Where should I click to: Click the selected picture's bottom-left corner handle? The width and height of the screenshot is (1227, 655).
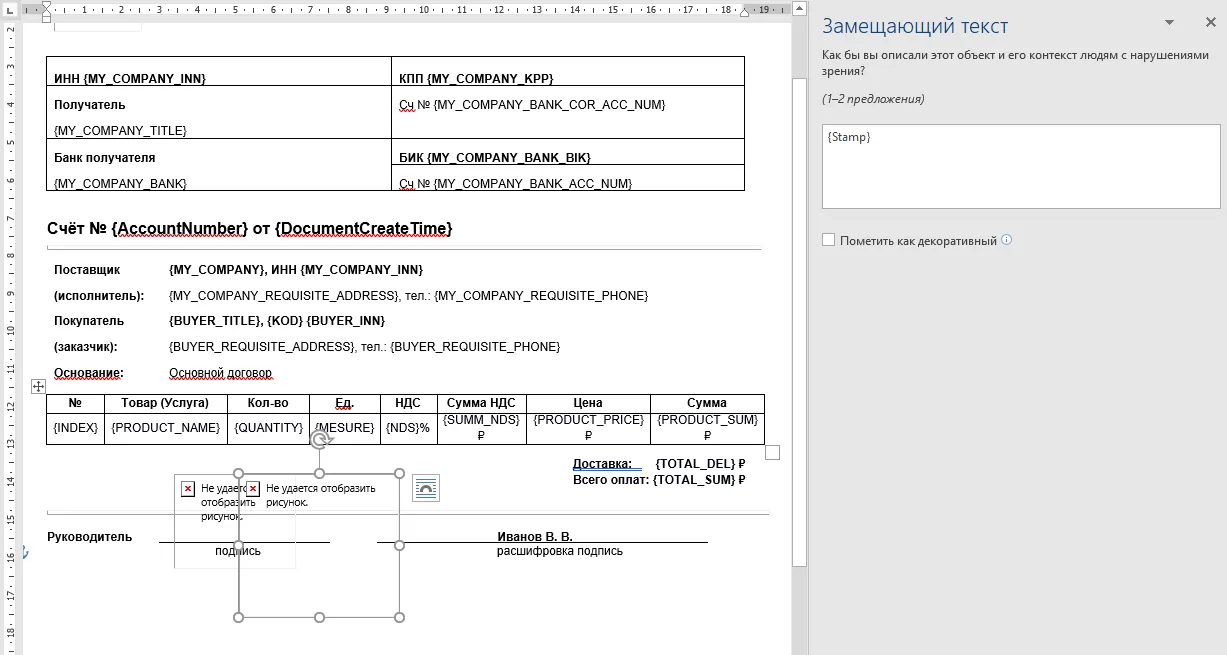(x=238, y=617)
